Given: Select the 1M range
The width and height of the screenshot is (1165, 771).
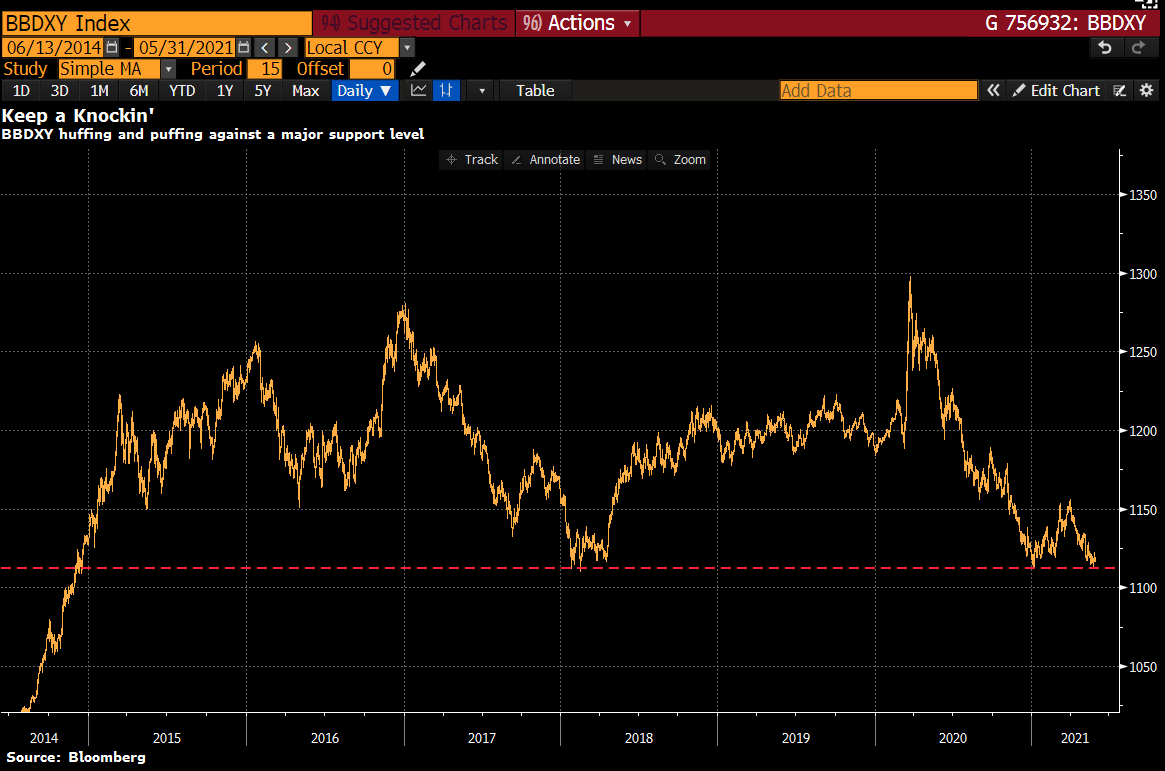Looking at the screenshot, I should 99,91.
